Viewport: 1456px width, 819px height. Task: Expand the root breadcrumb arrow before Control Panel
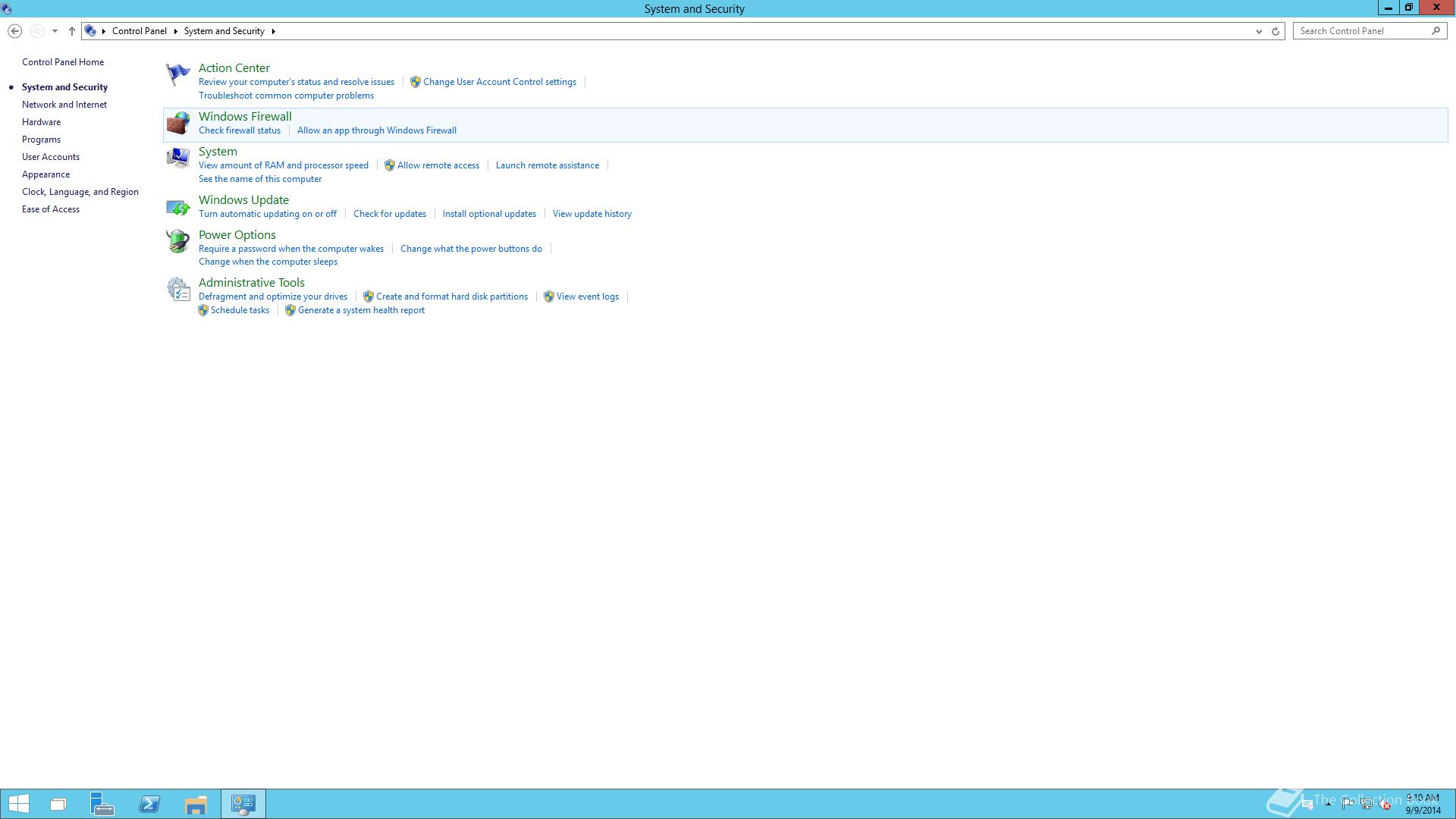[104, 31]
